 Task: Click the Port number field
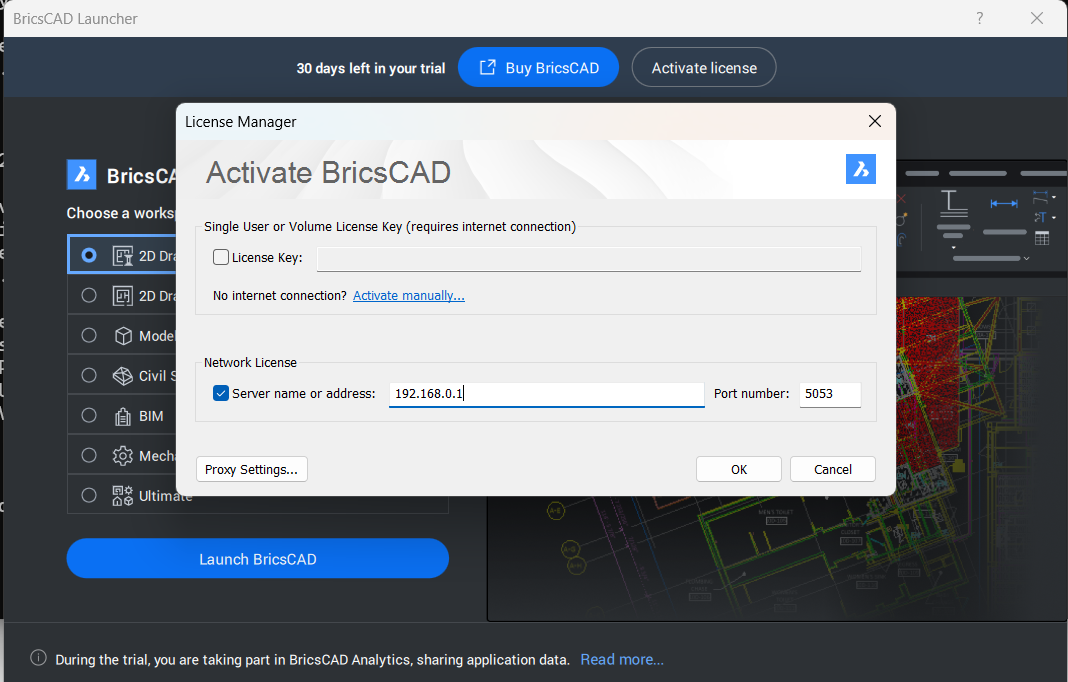tap(829, 394)
